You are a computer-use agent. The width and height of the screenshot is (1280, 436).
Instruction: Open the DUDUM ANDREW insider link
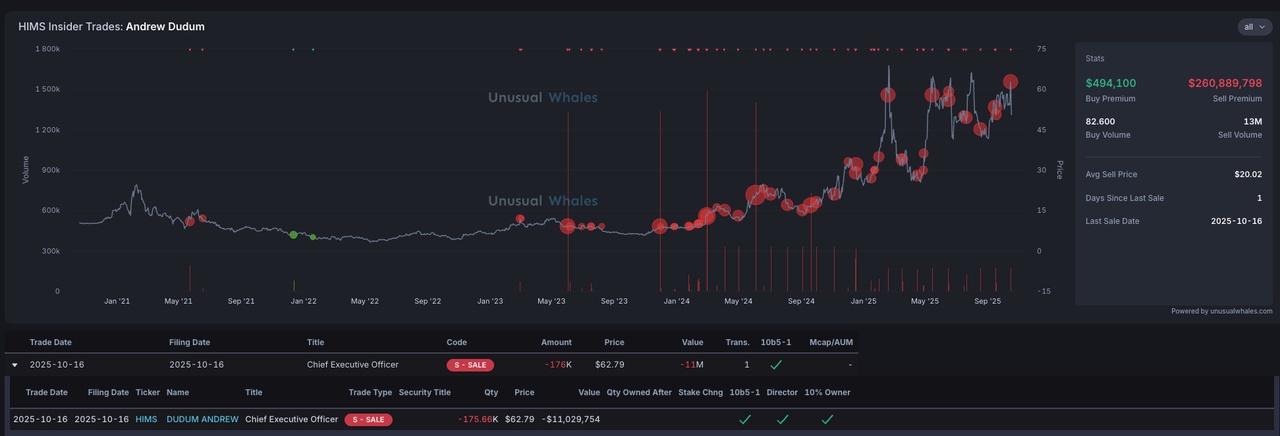pos(202,419)
